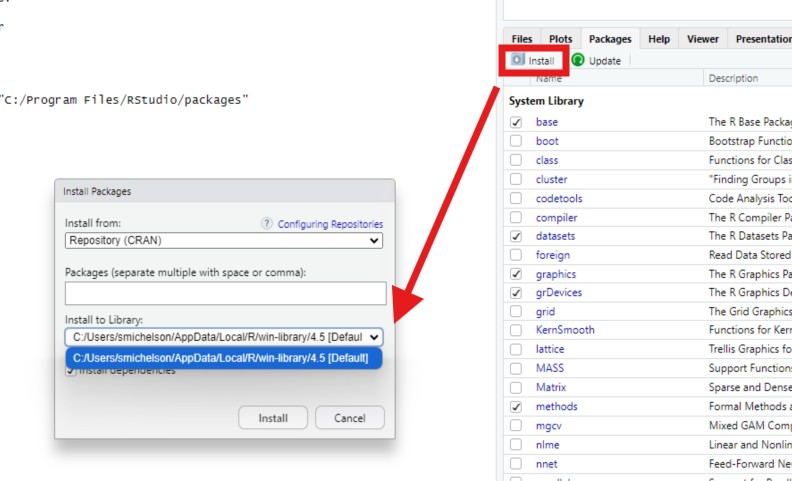Select the win-library/4.5 [Default] option
The width and height of the screenshot is (792, 481).
point(224,358)
